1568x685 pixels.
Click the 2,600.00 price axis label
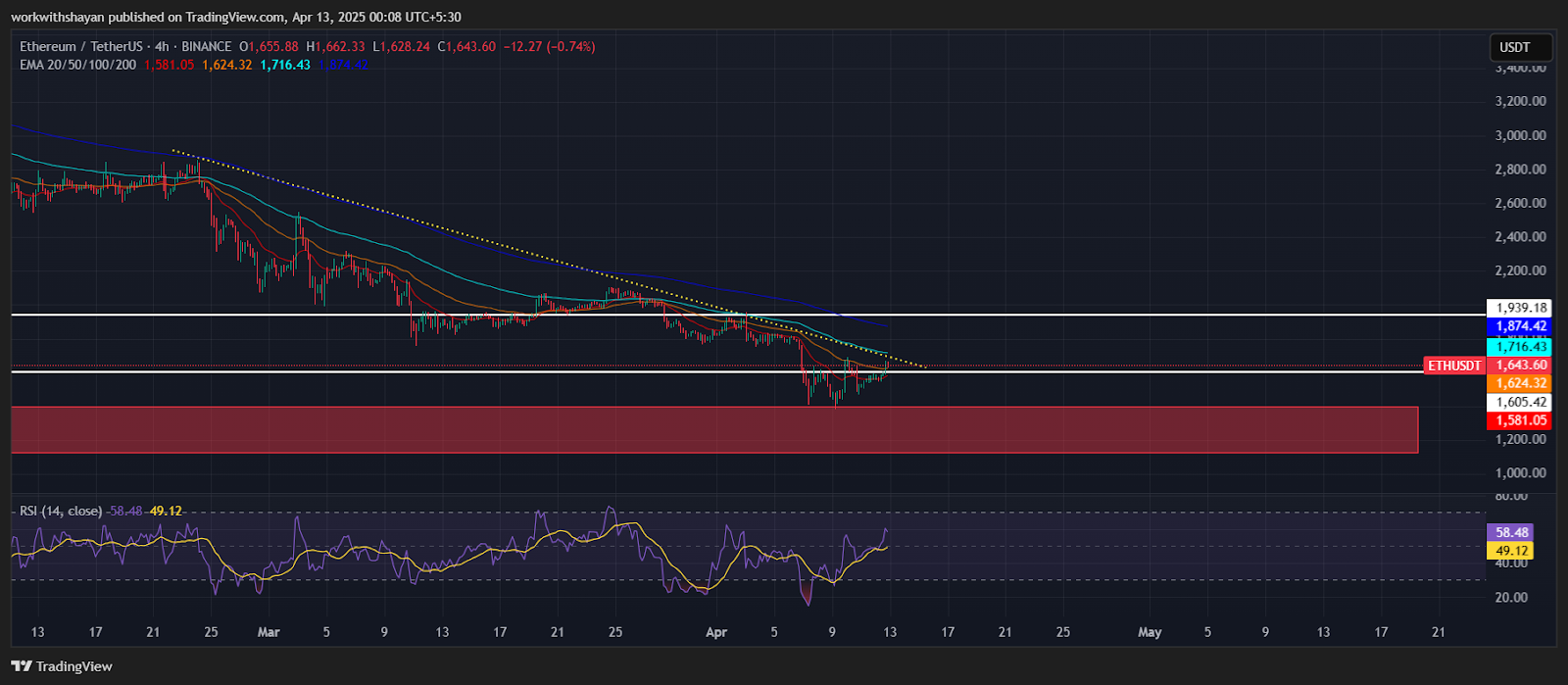pyautogui.click(x=1521, y=203)
